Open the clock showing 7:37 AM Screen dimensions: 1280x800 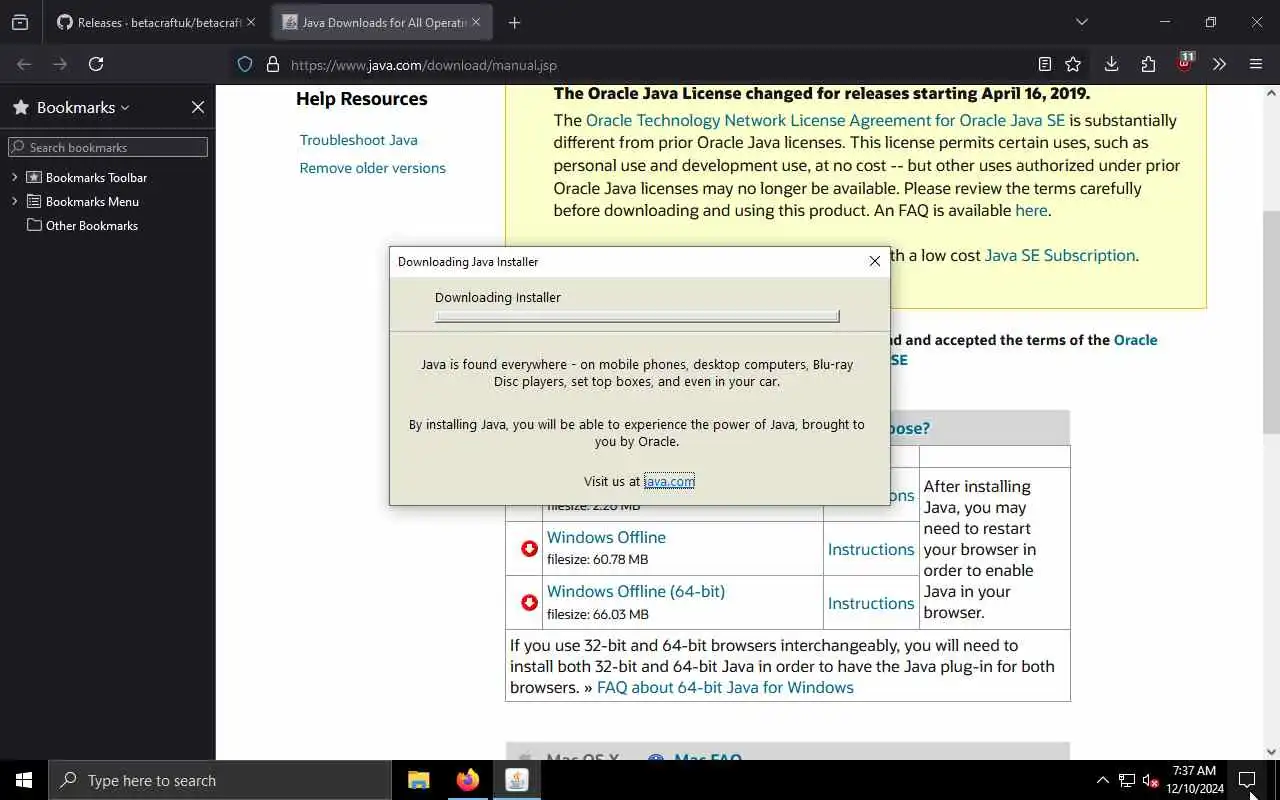pyautogui.click(x=1195, y=780)
